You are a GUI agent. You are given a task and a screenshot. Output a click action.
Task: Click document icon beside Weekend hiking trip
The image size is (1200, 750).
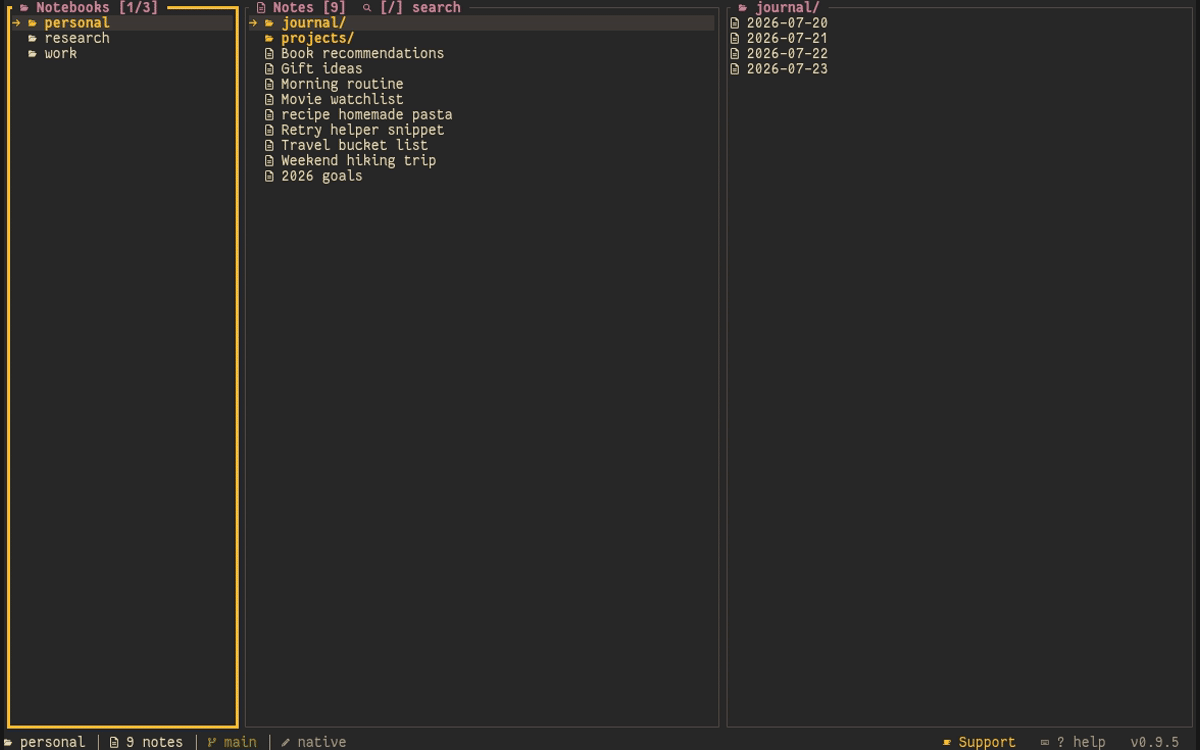(269, 160)
